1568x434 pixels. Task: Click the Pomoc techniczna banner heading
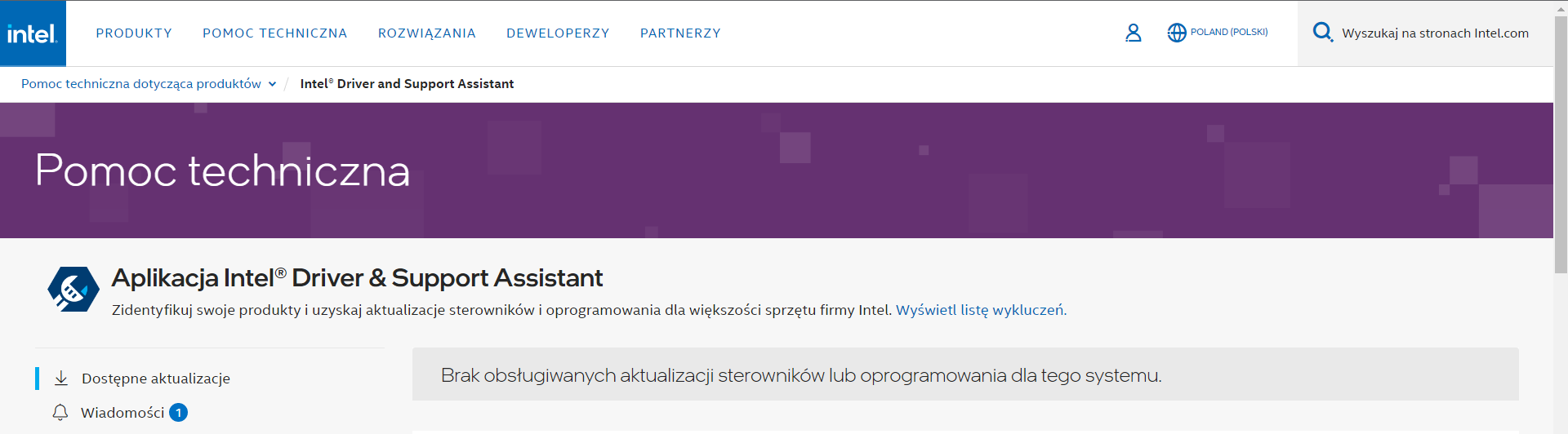pos(222,170)
